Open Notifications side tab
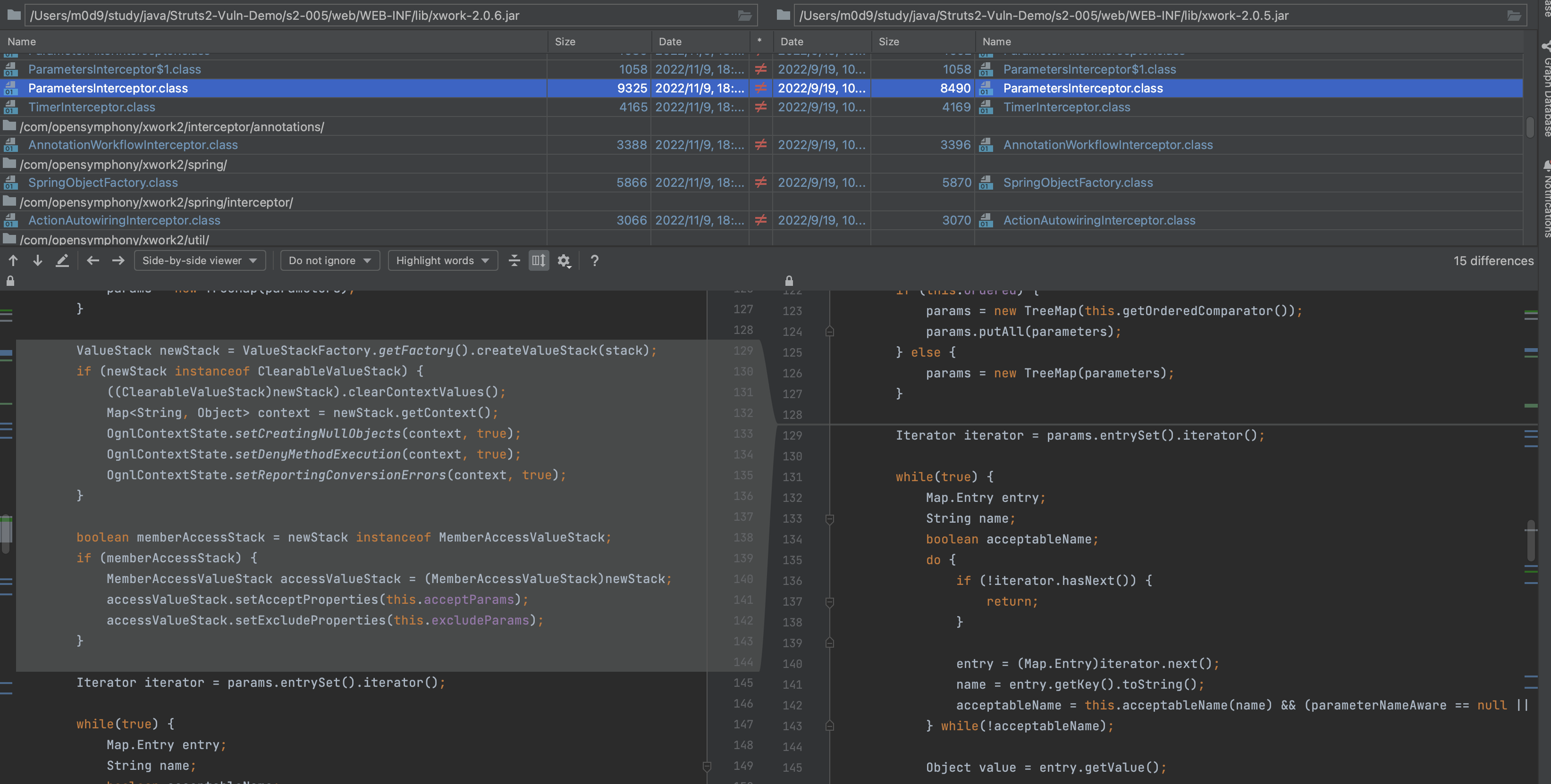The width and height of the screenshot is (1551, 784). point(1545,199)
